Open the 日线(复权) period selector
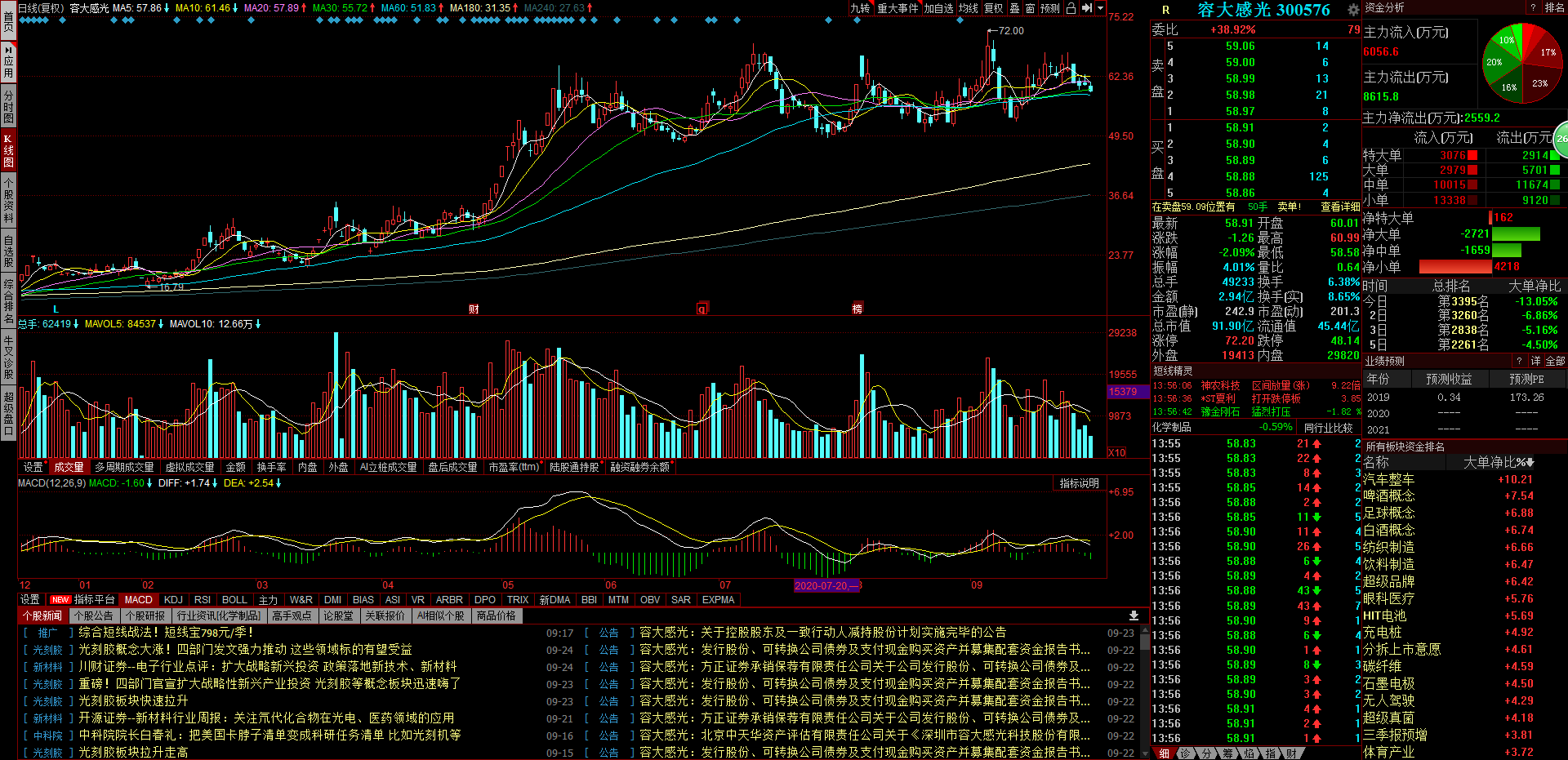Viewport: 1568px width, 760px height. (x=41, y=8)
